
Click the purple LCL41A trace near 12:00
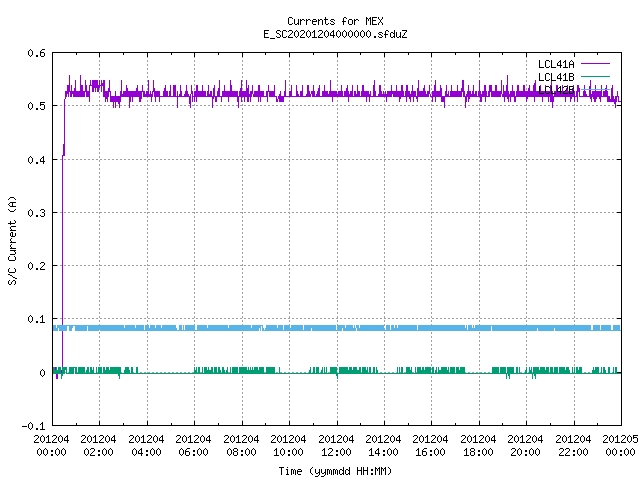coord(337,94)
